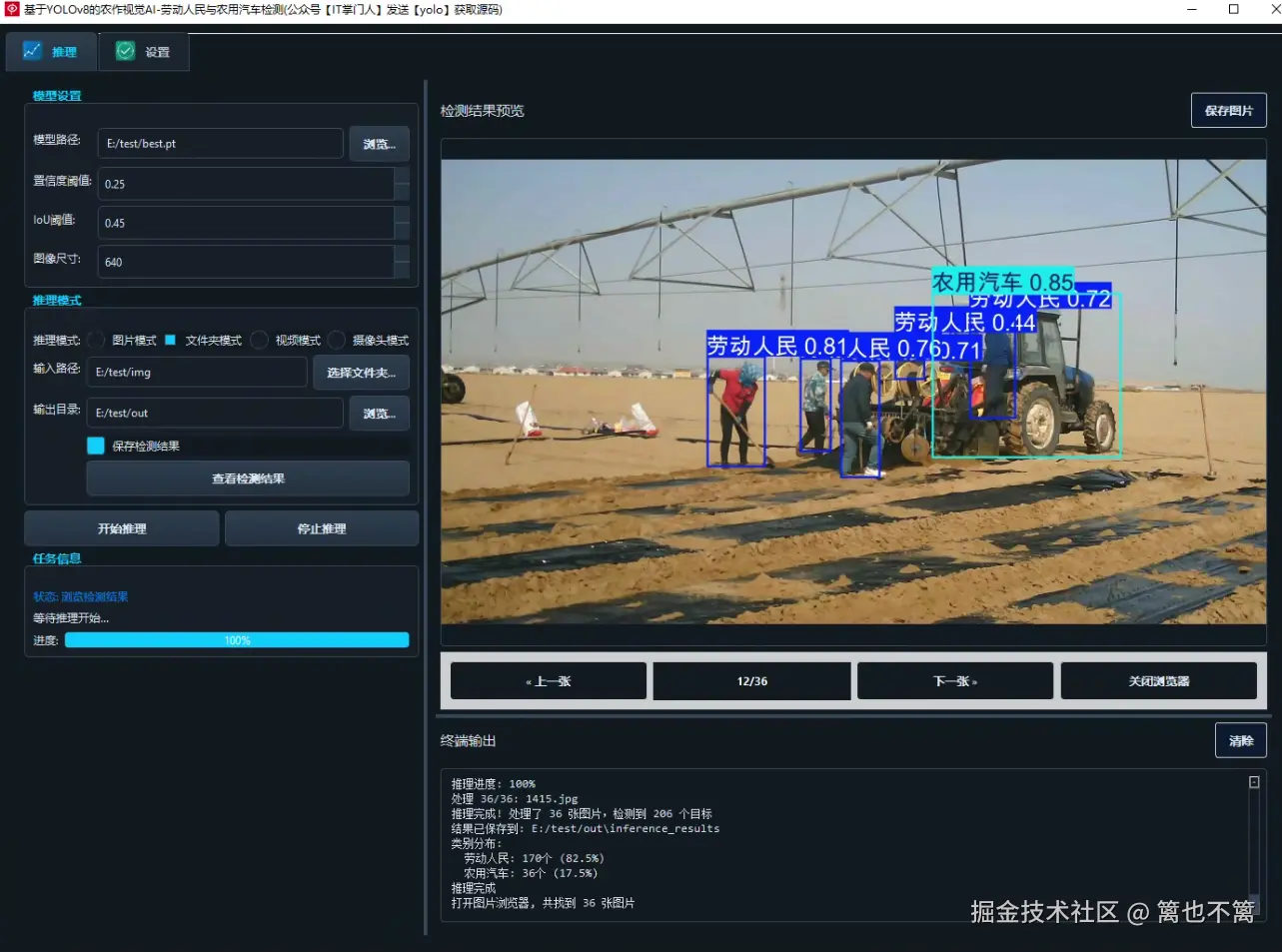The height and width of the screenshot is (952, 1282).
Task: Increase IoU阈值 with its up arrow
Action: (x=402, y=215)
